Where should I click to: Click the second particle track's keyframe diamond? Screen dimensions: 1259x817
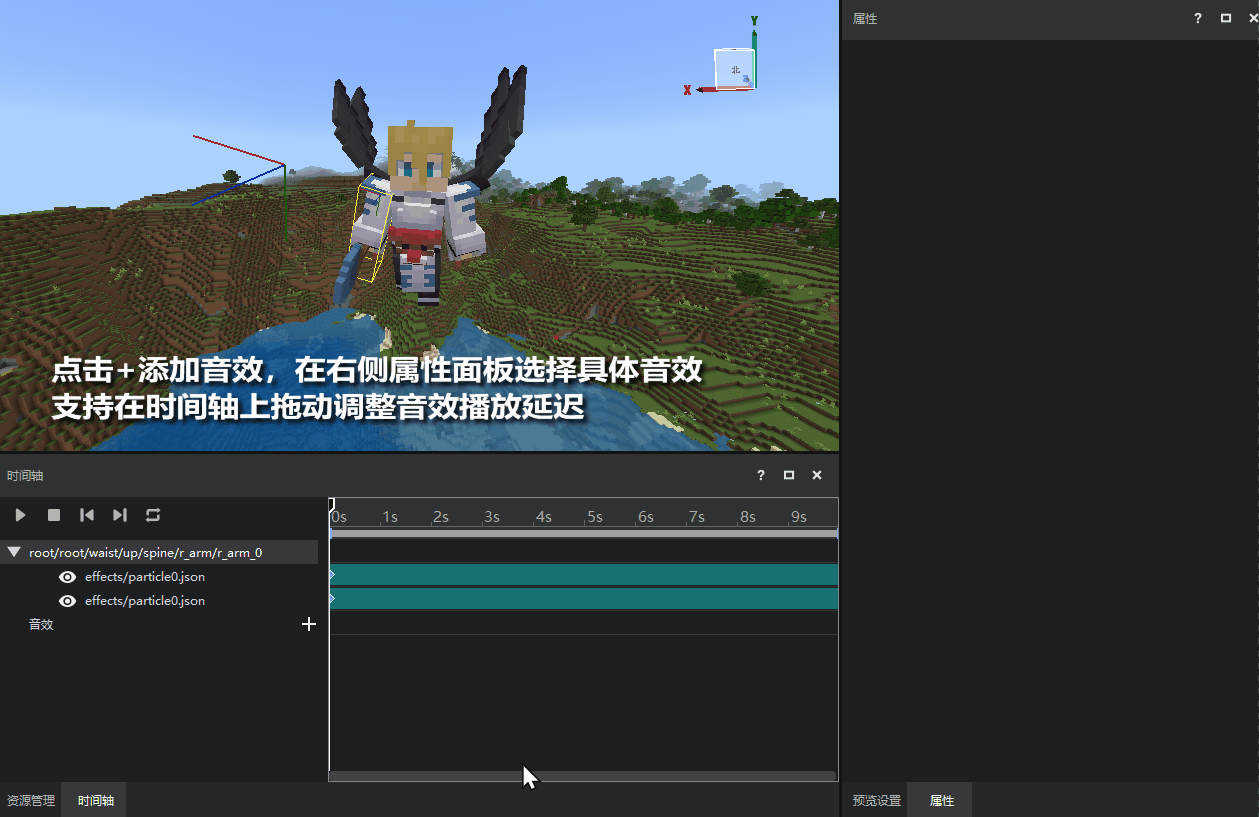click(332, 599)
